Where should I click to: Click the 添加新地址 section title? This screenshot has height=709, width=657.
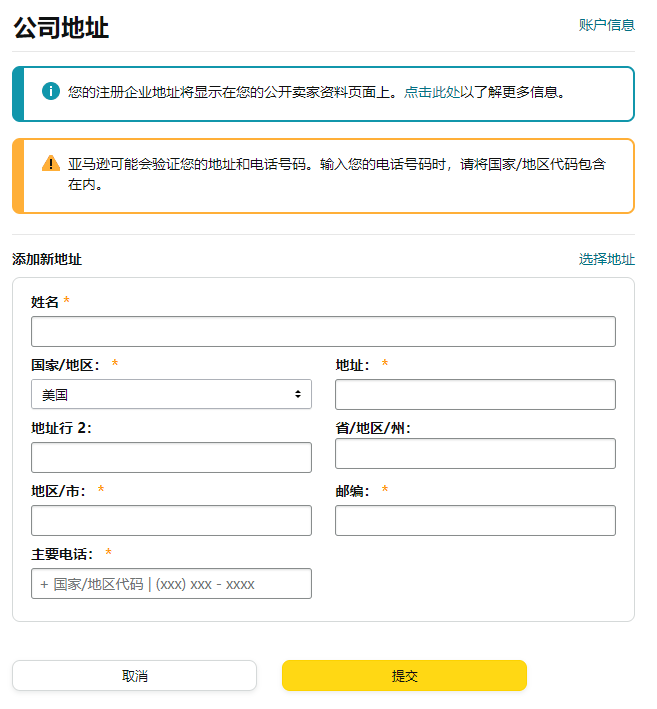pyautogui.click(x=47, y=259)
